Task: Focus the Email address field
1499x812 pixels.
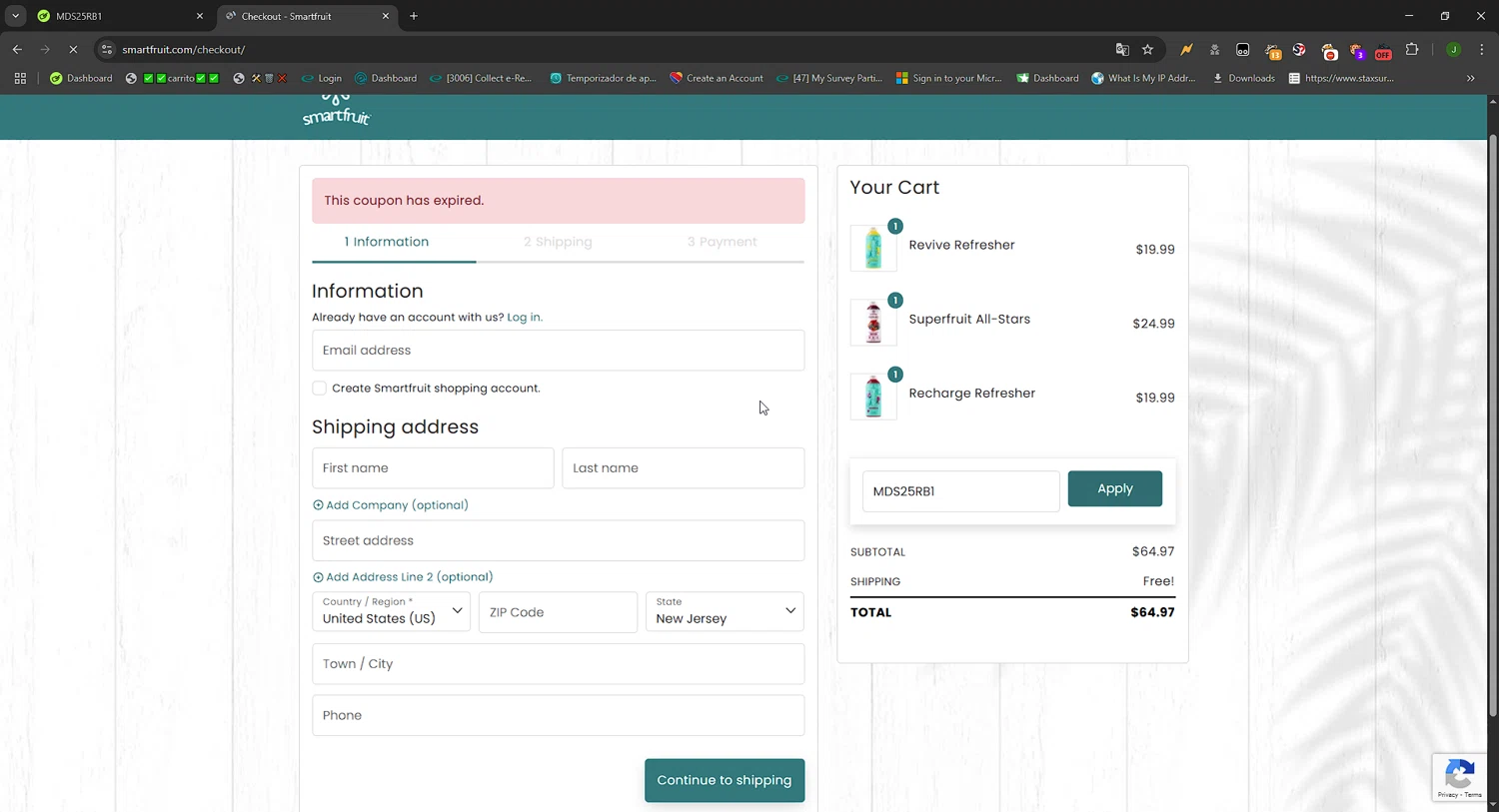Action: click(558, 351)
